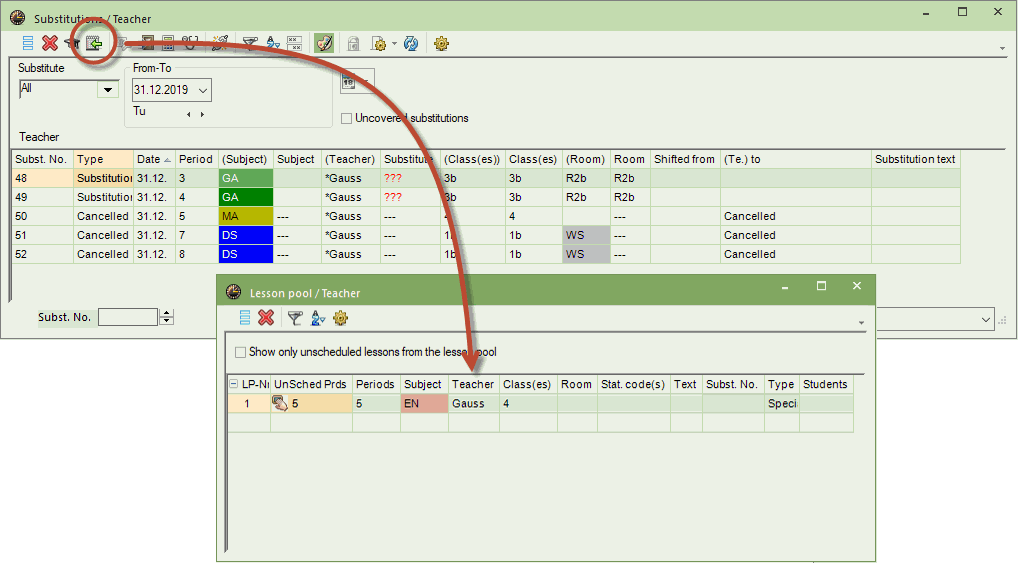Open the Lesson pool green arrow icon
This screenshot has width=1018, height=575.
pos(94,43)
